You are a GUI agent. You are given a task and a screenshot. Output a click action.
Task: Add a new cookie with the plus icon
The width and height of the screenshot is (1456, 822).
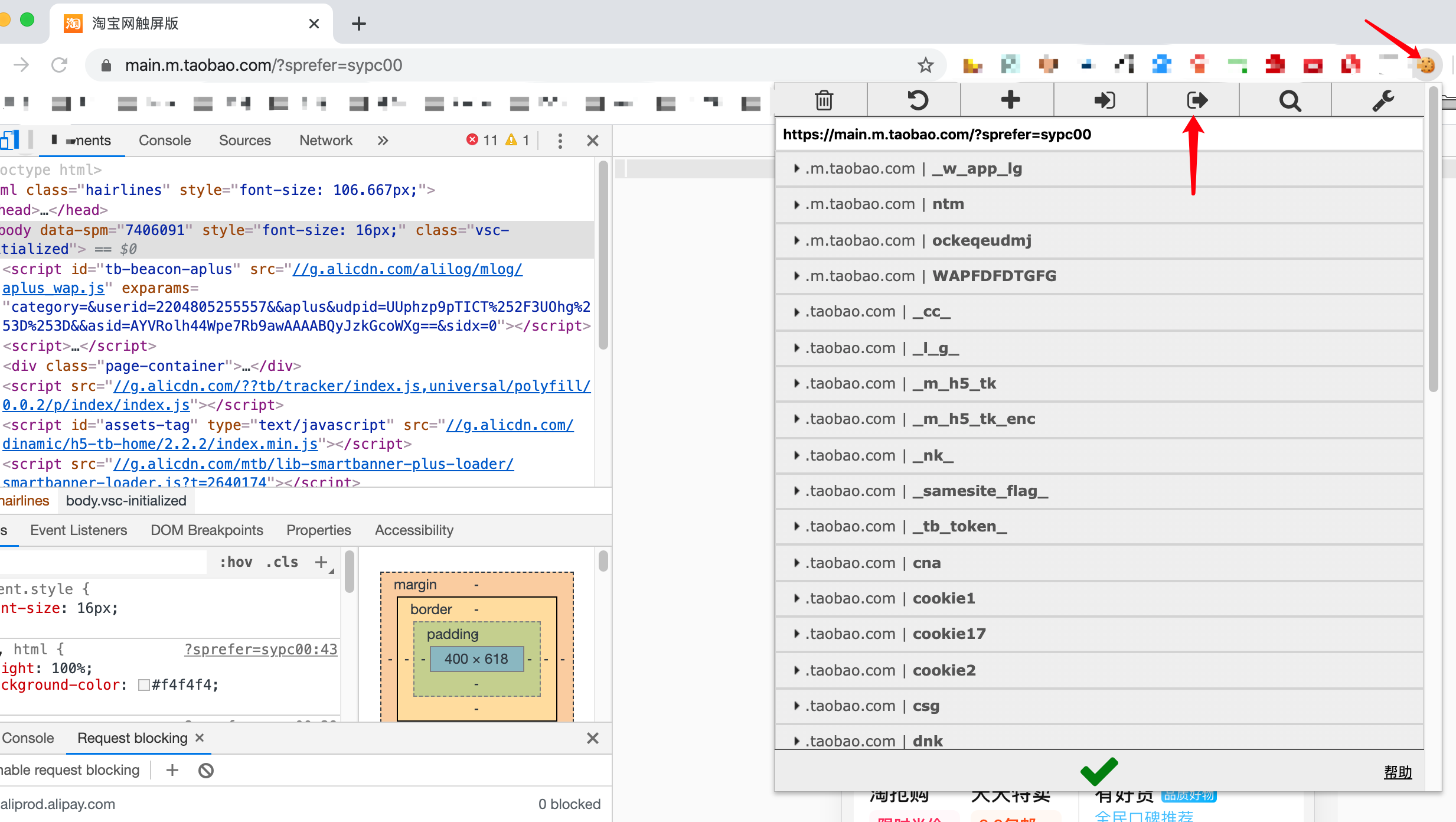coord(1010,100)
